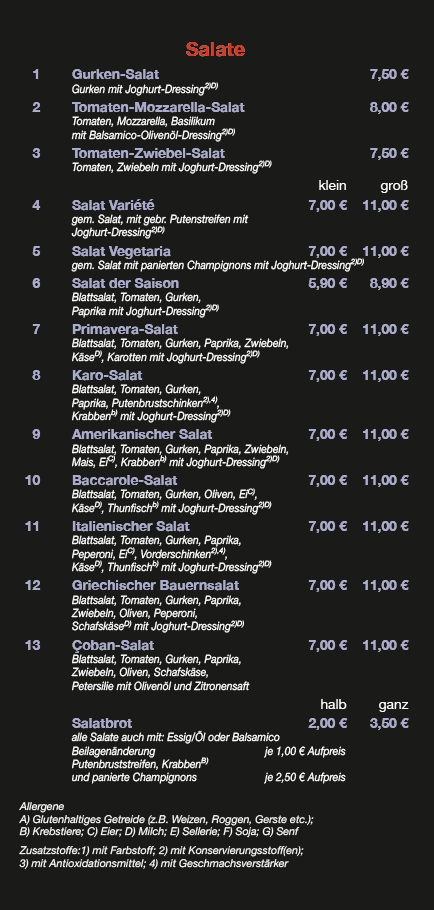Choose Griechischer Bauernsalat from the menu
434x910 pixels.
click(155, 586)
